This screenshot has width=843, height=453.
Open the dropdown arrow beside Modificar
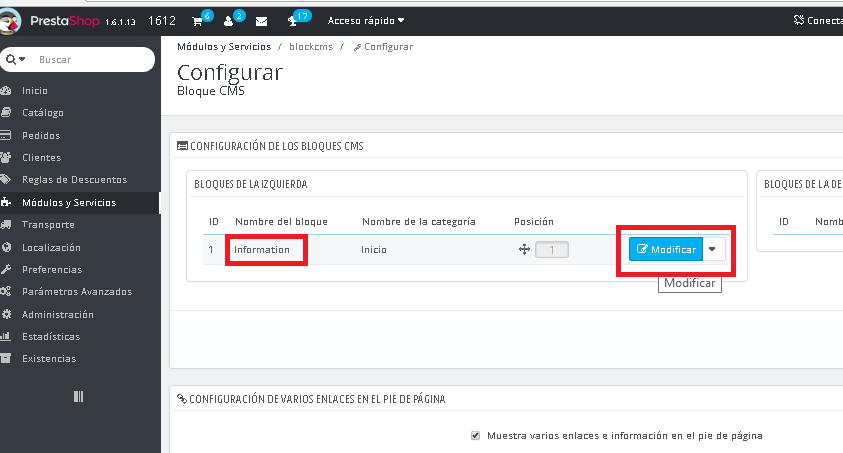(712, 249)
